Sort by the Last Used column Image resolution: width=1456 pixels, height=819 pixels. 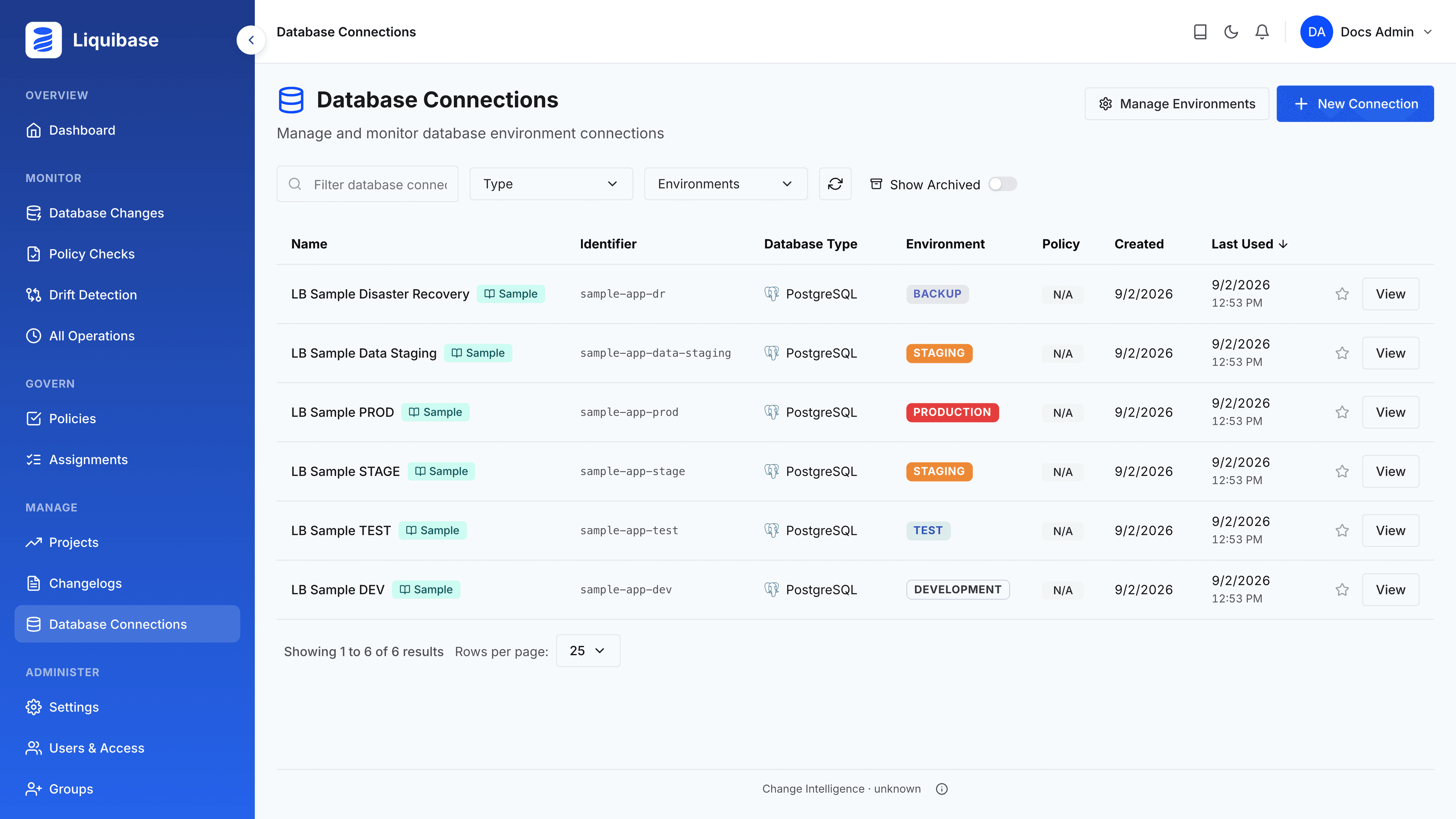[x=1249, y=244]
